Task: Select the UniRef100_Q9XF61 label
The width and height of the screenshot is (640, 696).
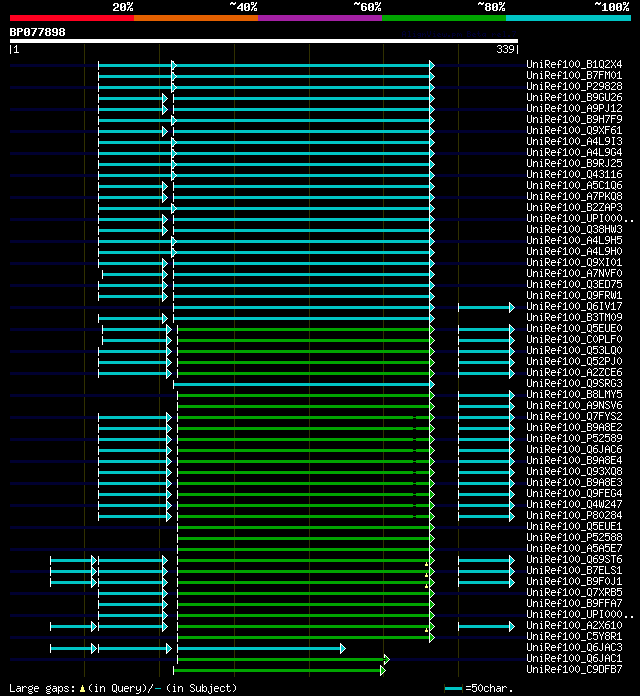Action: (x=574, y=130)
